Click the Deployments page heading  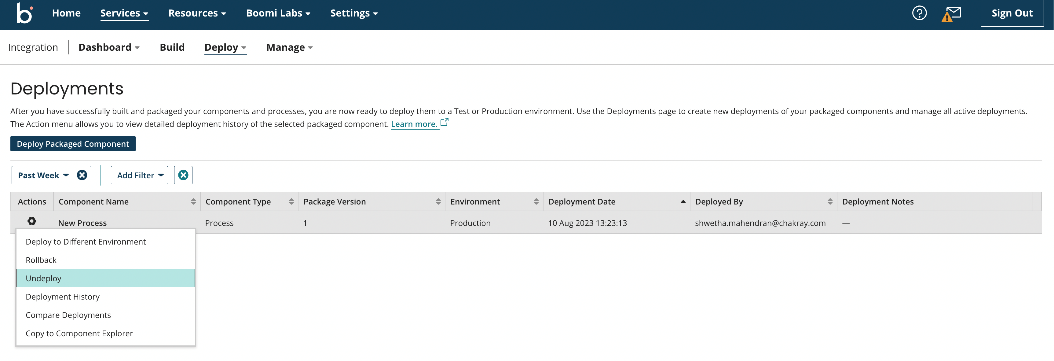67,89
